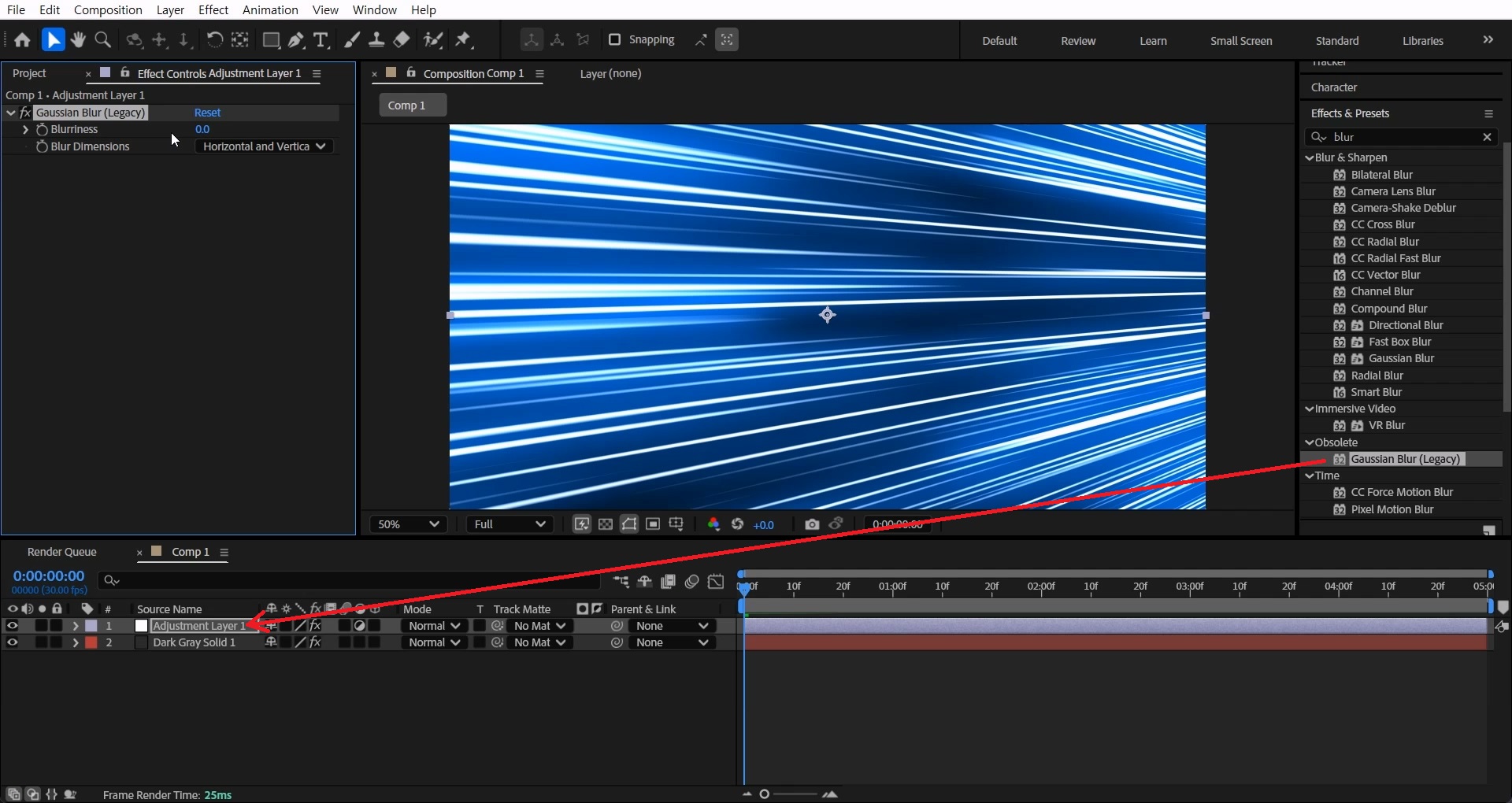Image resolution: width=1512 pixels, height=803 pixels.
Task: Click the current time 0:00:00:00 display
Action: (x=49, y=575)
